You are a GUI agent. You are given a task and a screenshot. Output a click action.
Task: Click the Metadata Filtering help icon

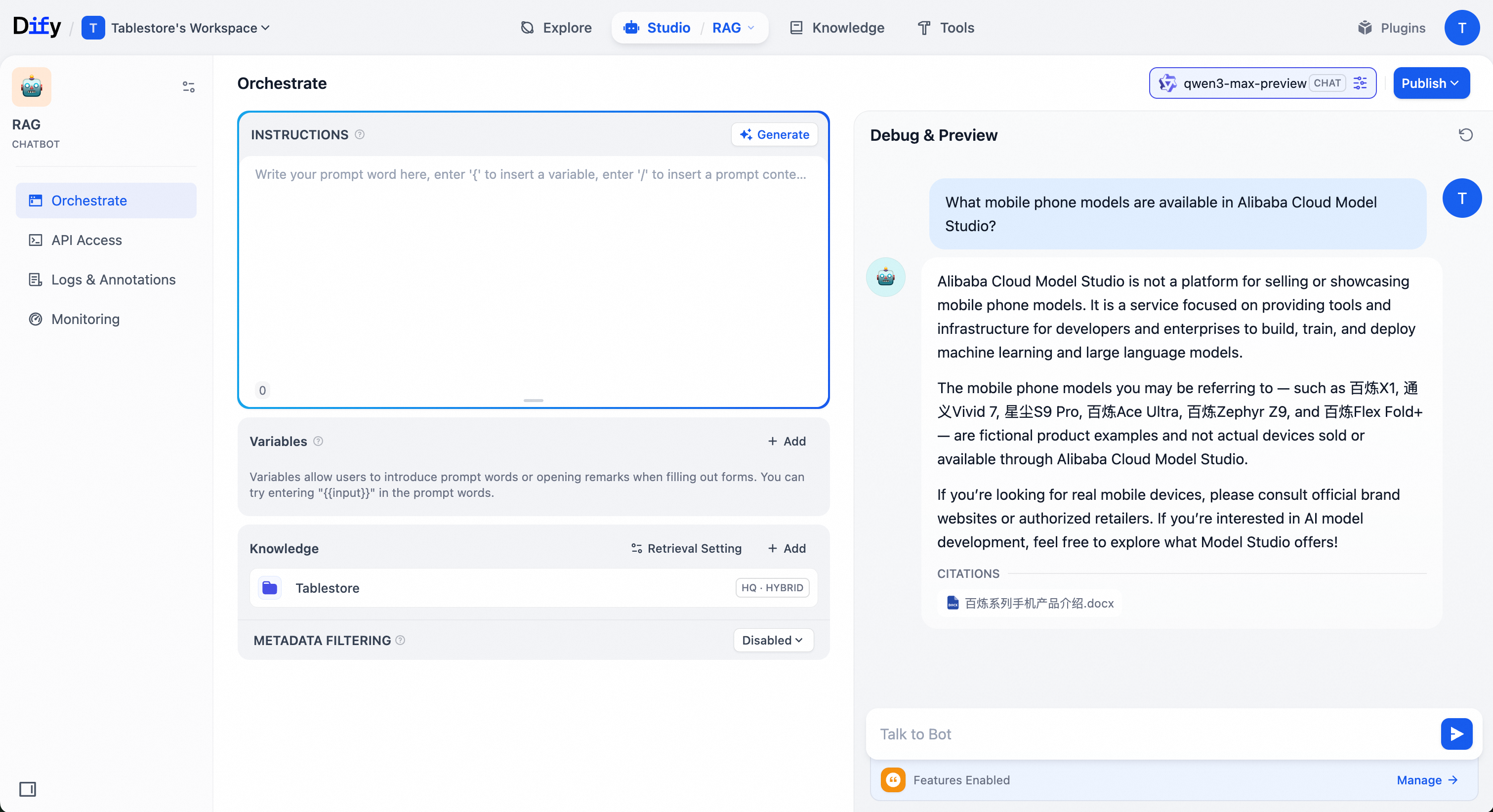tap(400, 640)
